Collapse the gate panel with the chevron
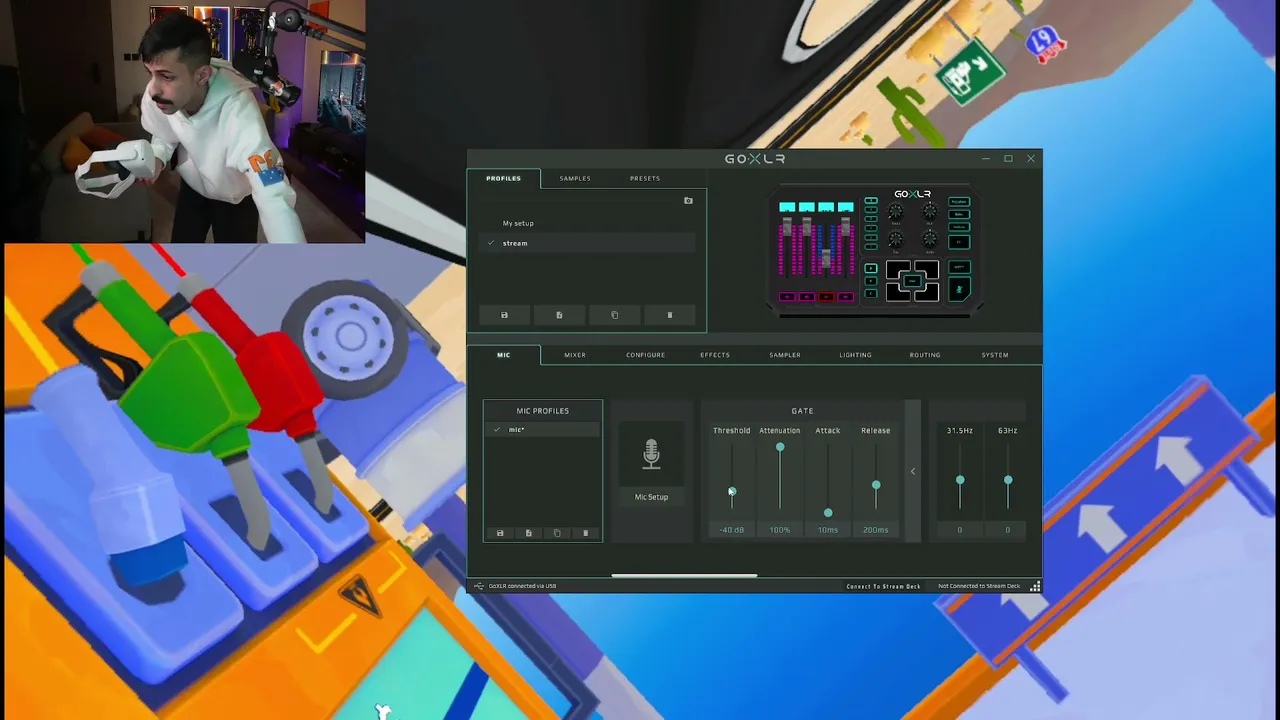The height and width of the screenshot is (720, 1280). pos(912,471)
